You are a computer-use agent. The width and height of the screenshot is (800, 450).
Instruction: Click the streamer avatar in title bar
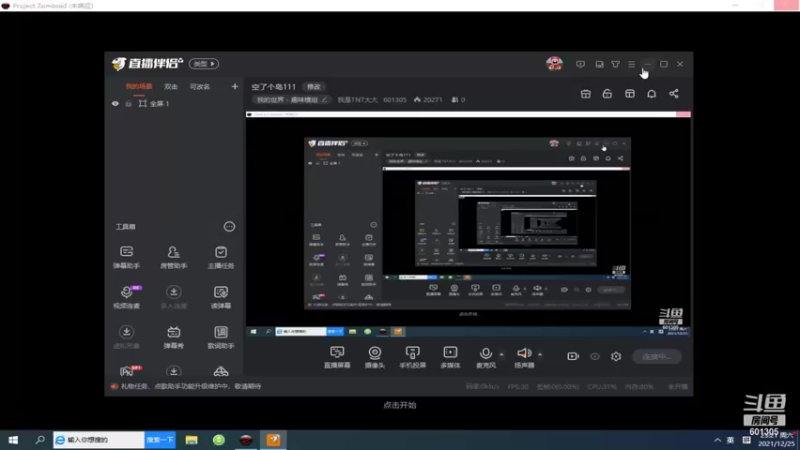pyautogui.click(x=554, y=64)
